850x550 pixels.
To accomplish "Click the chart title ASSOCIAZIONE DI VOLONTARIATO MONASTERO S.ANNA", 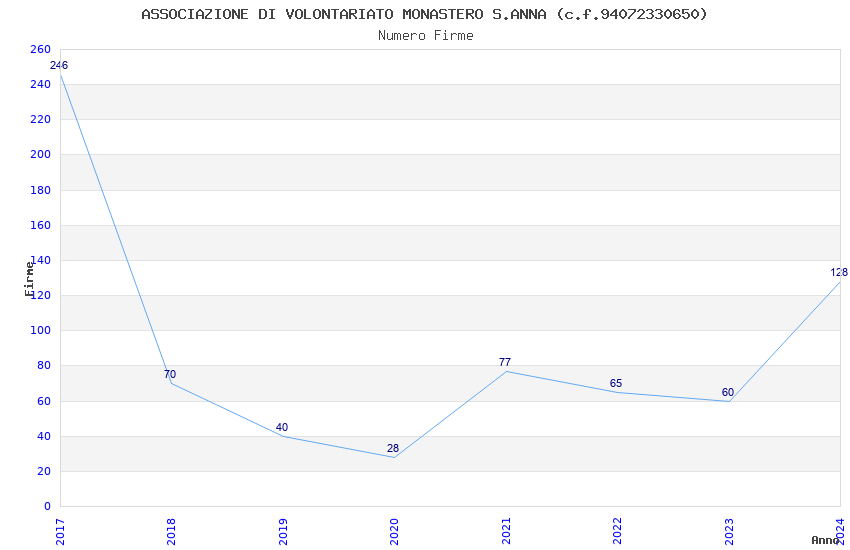I will pos(424,14).
